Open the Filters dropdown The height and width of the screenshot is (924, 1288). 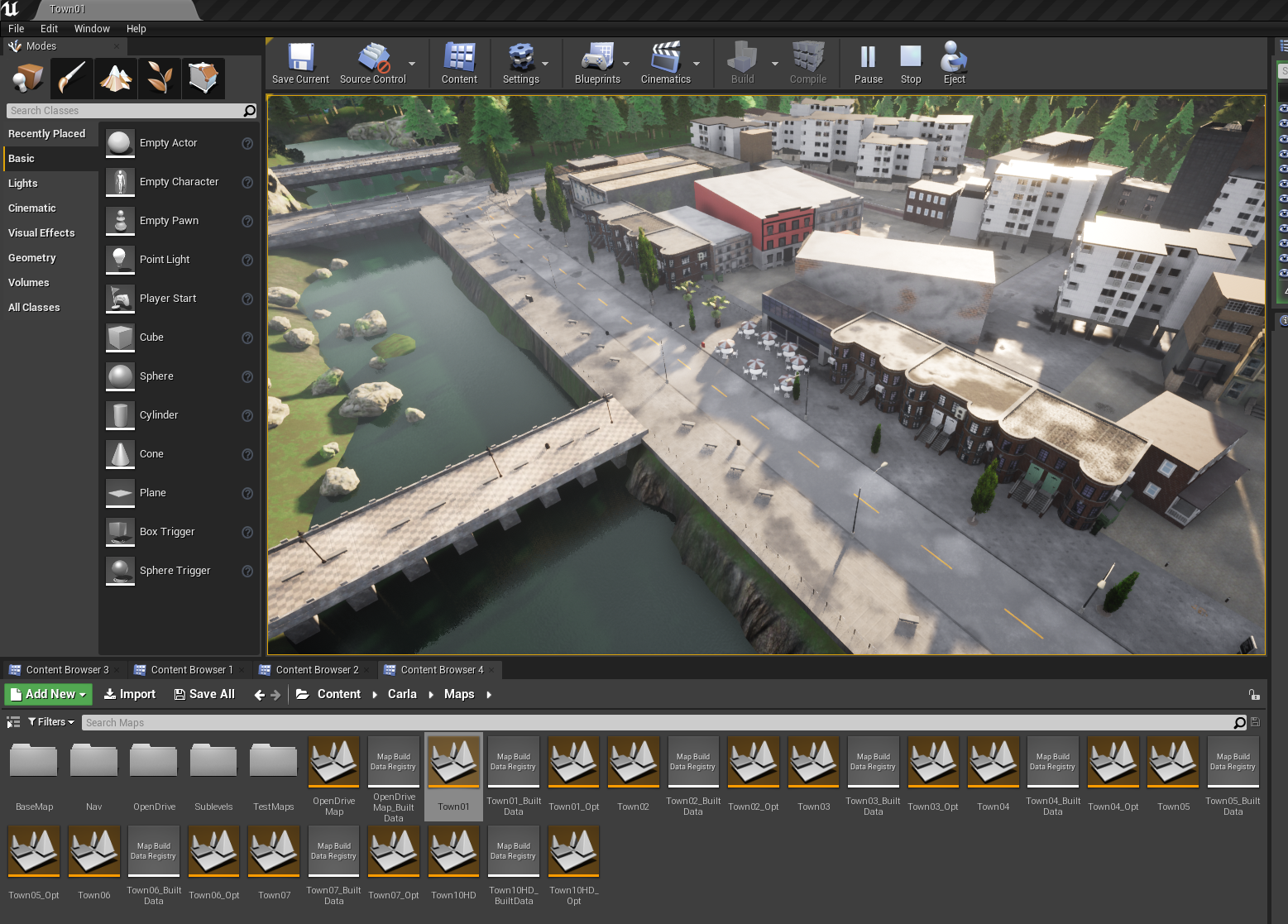click(51, 721)
